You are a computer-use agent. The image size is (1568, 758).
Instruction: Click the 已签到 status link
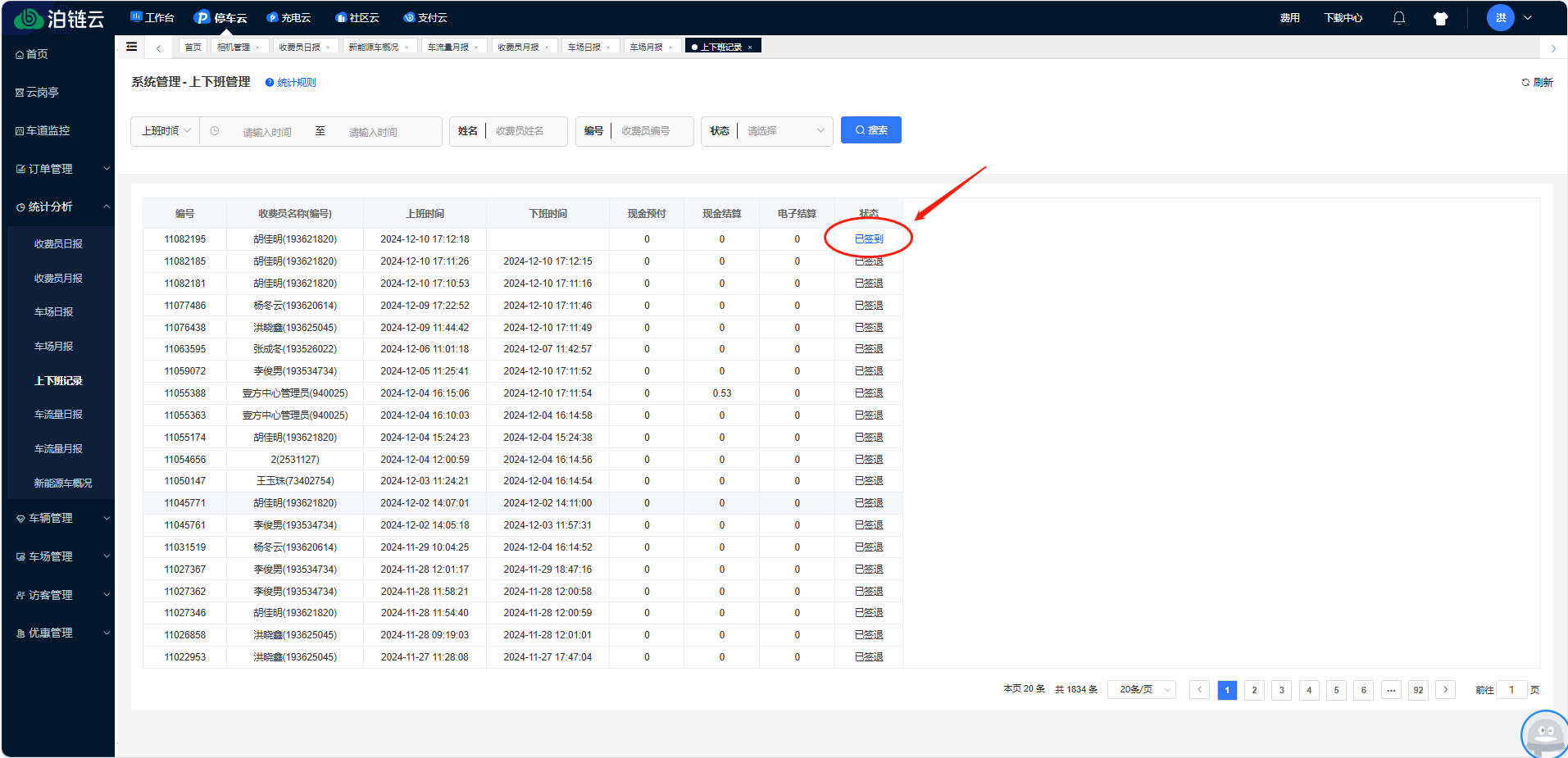(869, 239)
